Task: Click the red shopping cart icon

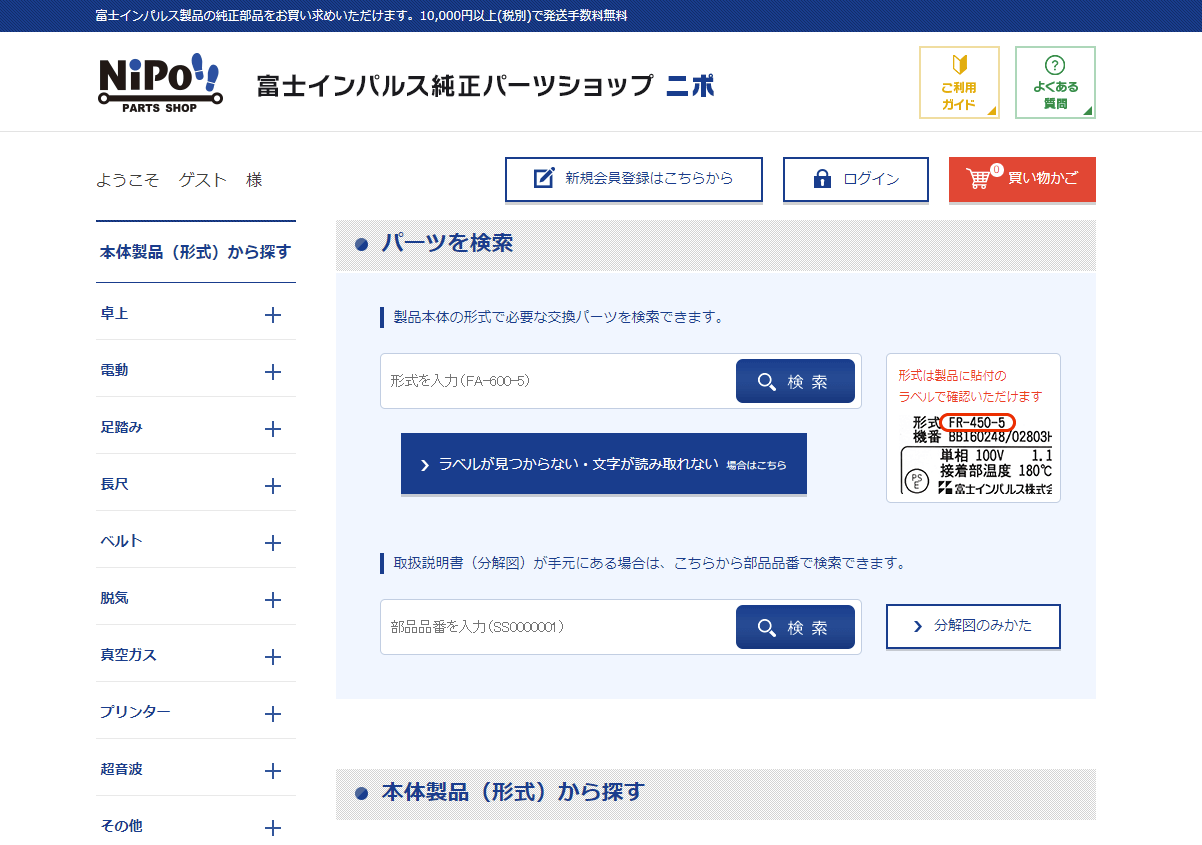Action: 978,179
